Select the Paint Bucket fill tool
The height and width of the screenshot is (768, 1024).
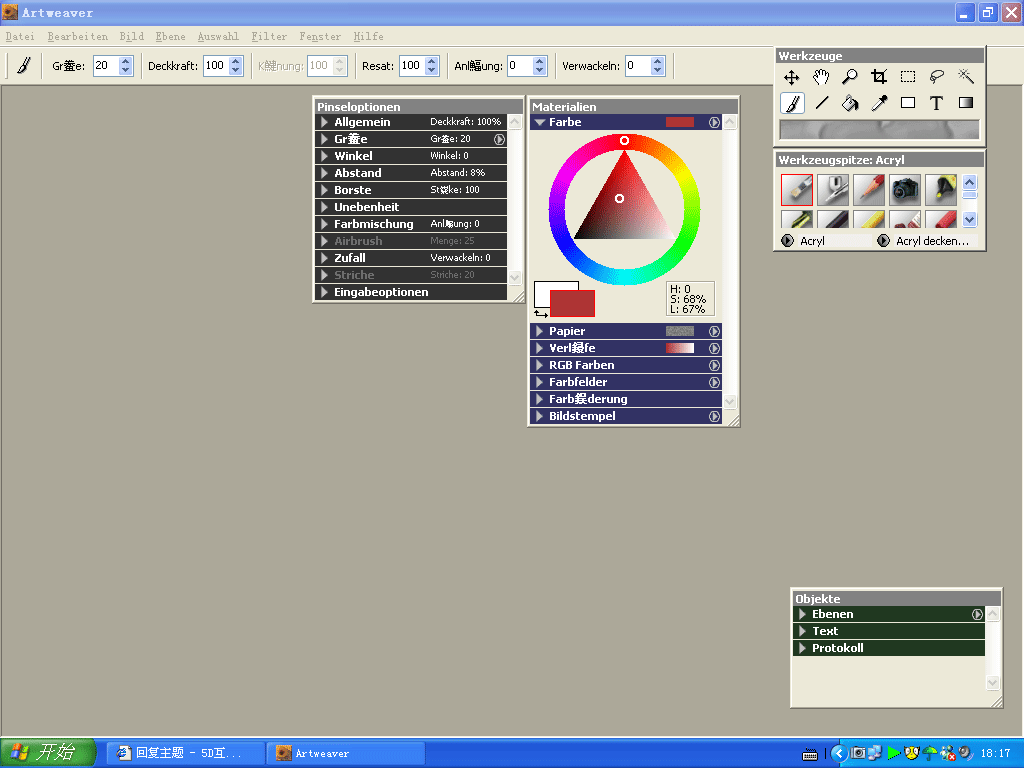click(x=850, y=103)
